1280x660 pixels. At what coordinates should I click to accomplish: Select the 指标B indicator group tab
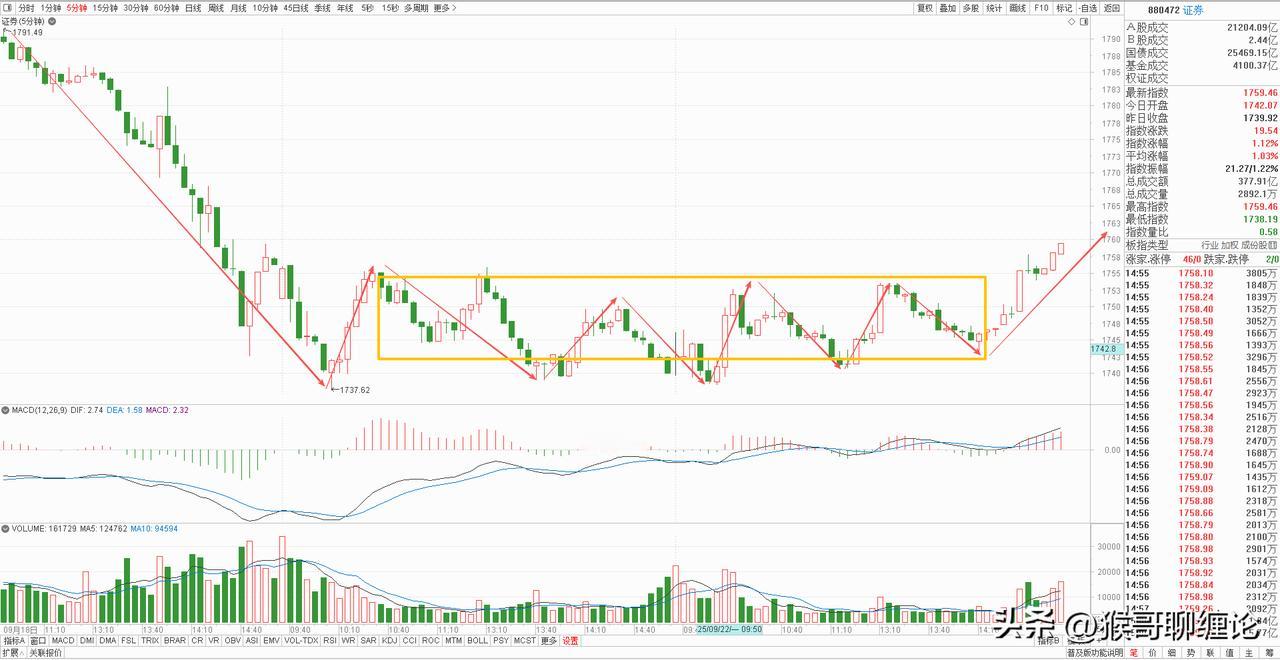click(x=1050, y=641)
